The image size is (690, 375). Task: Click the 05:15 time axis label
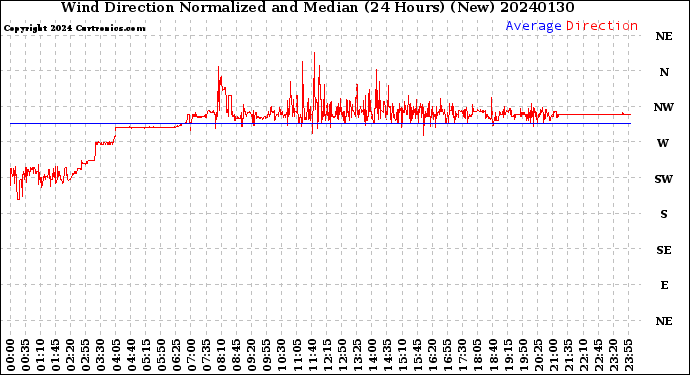point(146,355)
